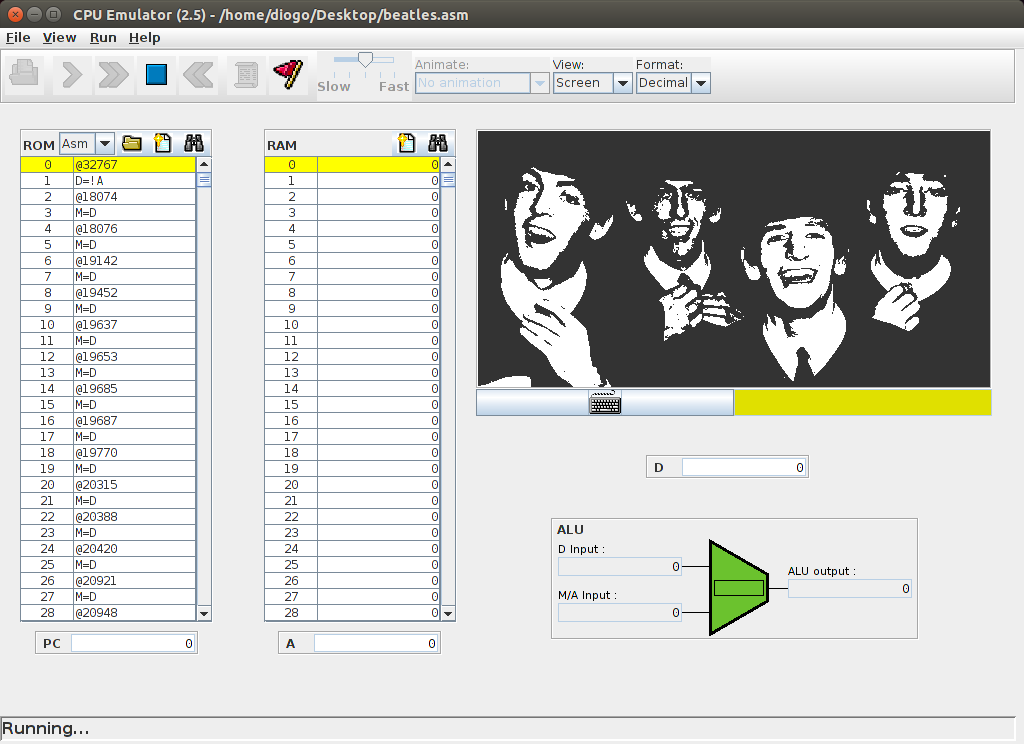The height and width of the screenshot is (744, 1024).
Task: Click the blue Stop button in toolbar
Action: (x=156, y=74)
